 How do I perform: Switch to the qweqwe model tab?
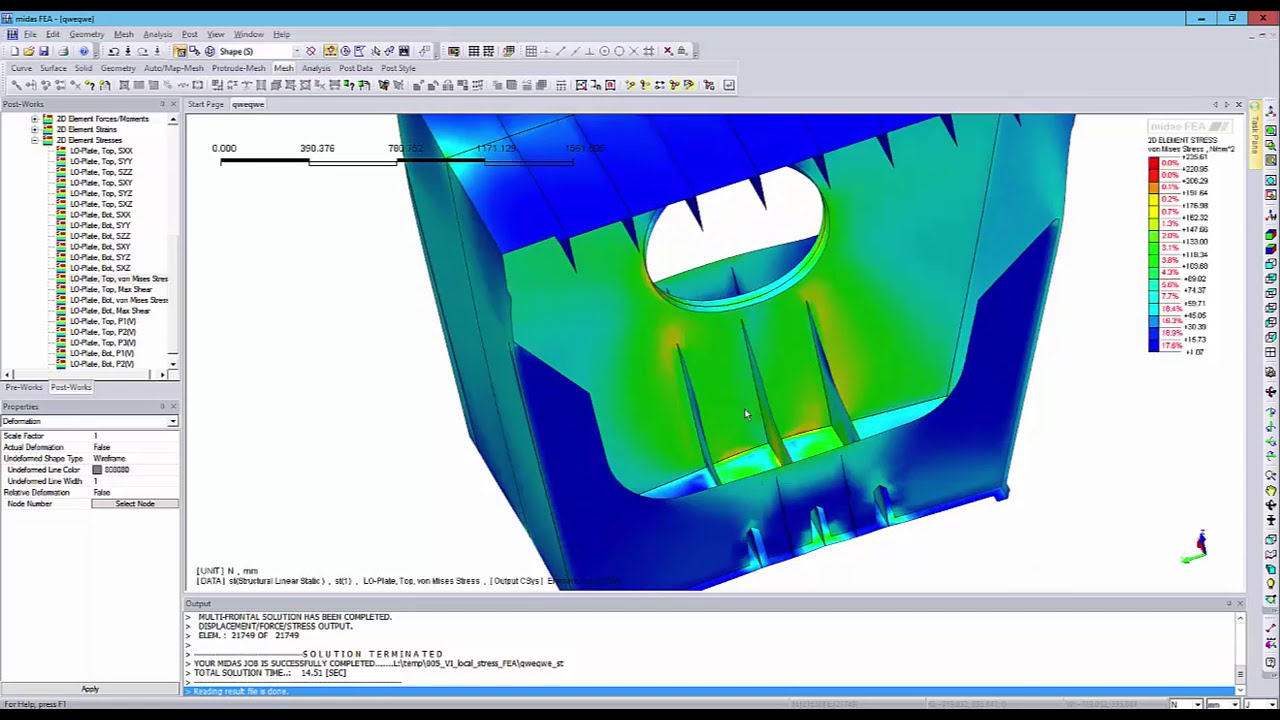pyautogui.click(x=248, y=104)
